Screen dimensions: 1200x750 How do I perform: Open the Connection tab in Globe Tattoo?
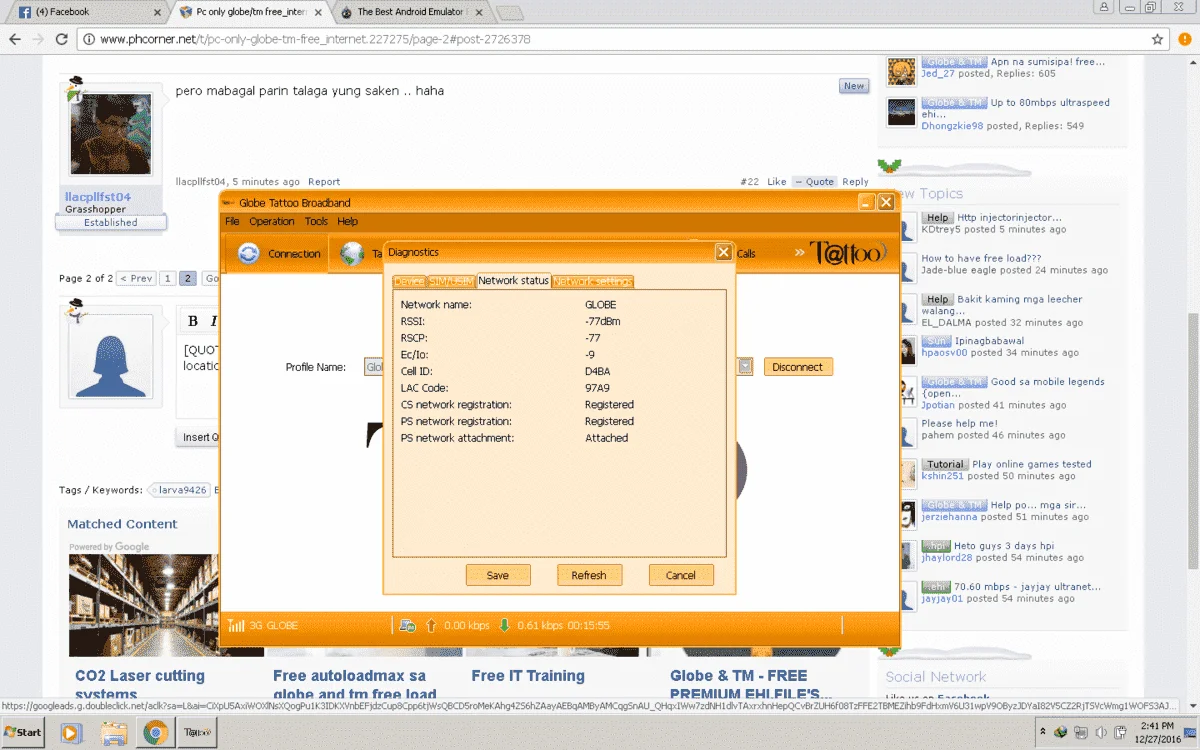click(x=279, y=254)
